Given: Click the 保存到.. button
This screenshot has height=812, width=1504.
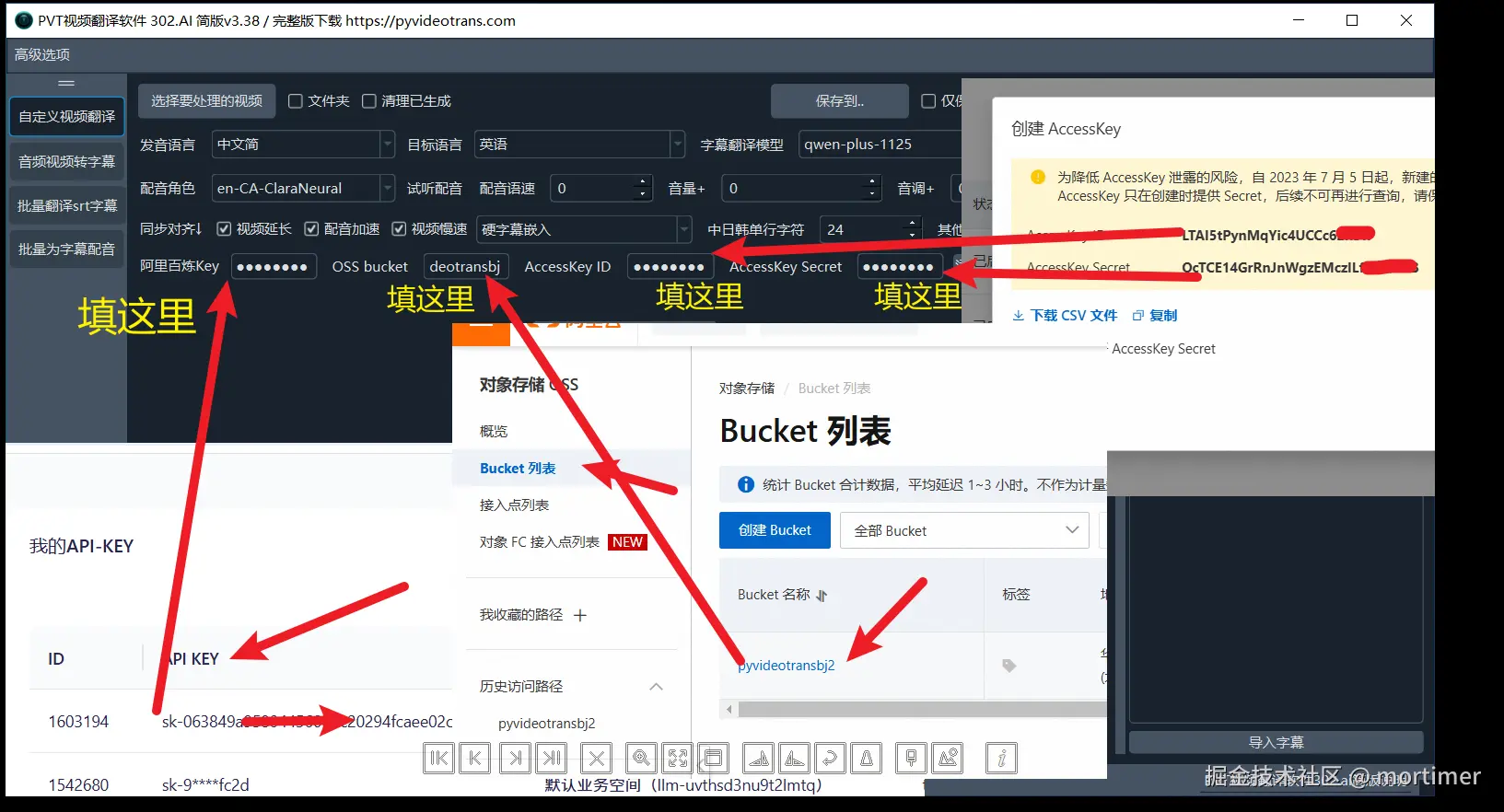Looking at the screenshot, I should (x=840, y=101).
